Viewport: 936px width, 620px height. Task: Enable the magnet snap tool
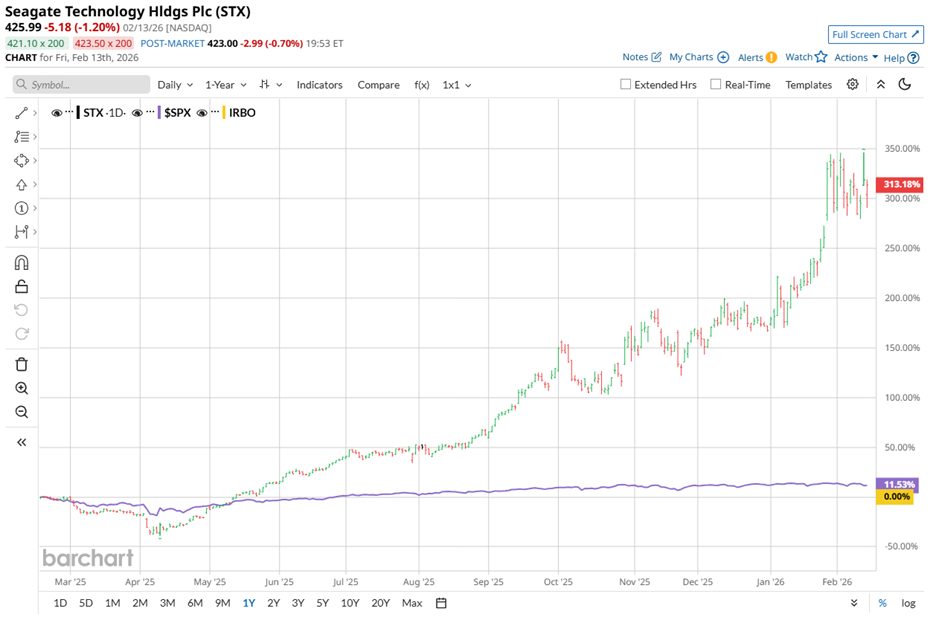tap(20, 262)
